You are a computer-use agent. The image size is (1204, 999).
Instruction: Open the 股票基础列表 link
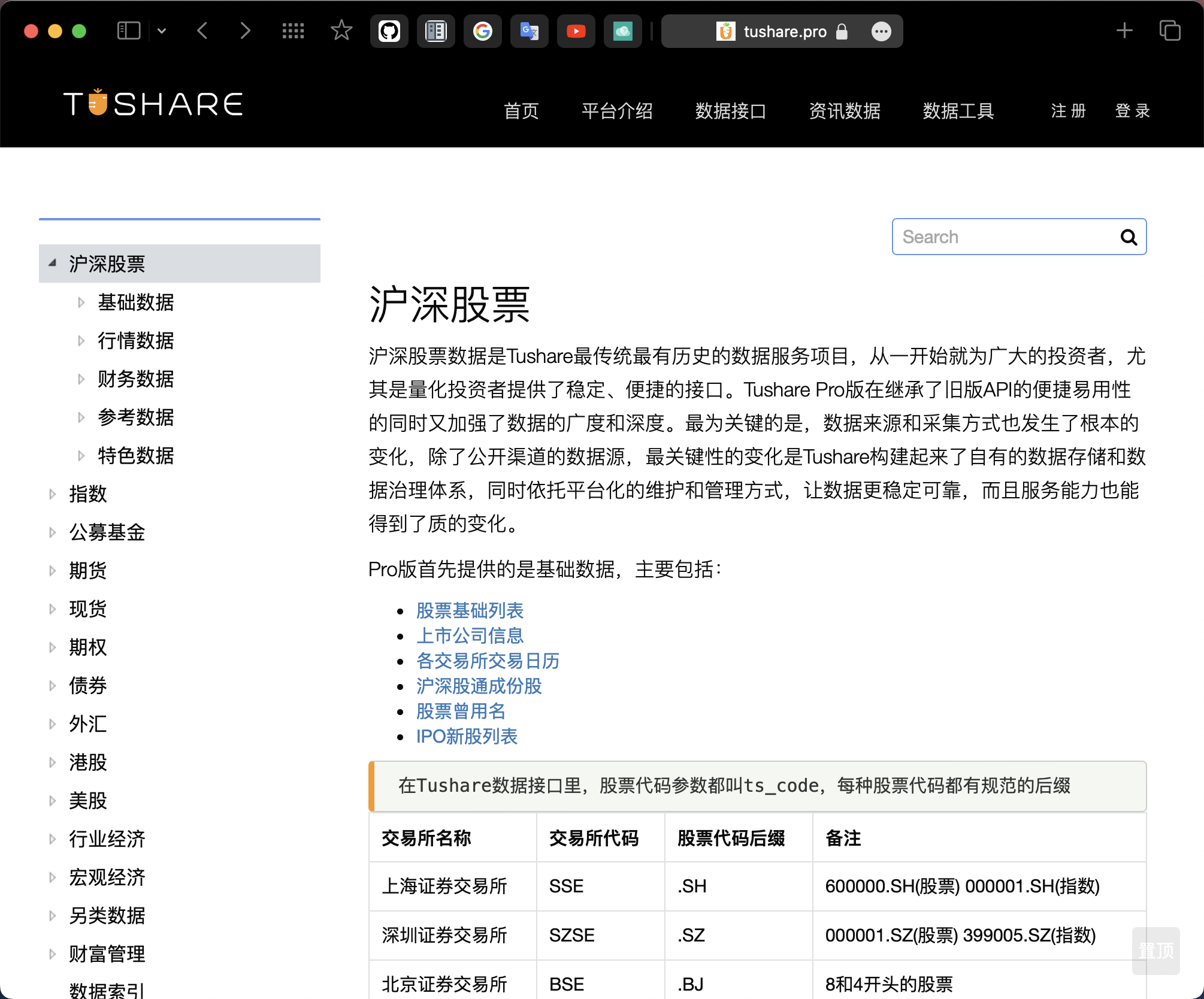[470, 610]
